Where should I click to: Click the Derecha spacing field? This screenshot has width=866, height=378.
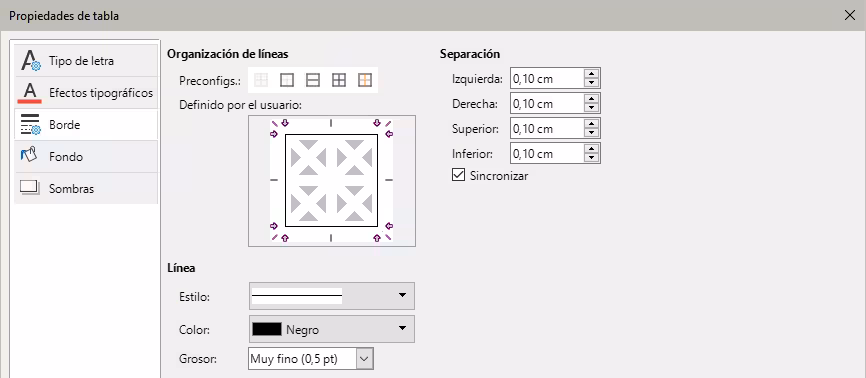click(x=547, y=103)
